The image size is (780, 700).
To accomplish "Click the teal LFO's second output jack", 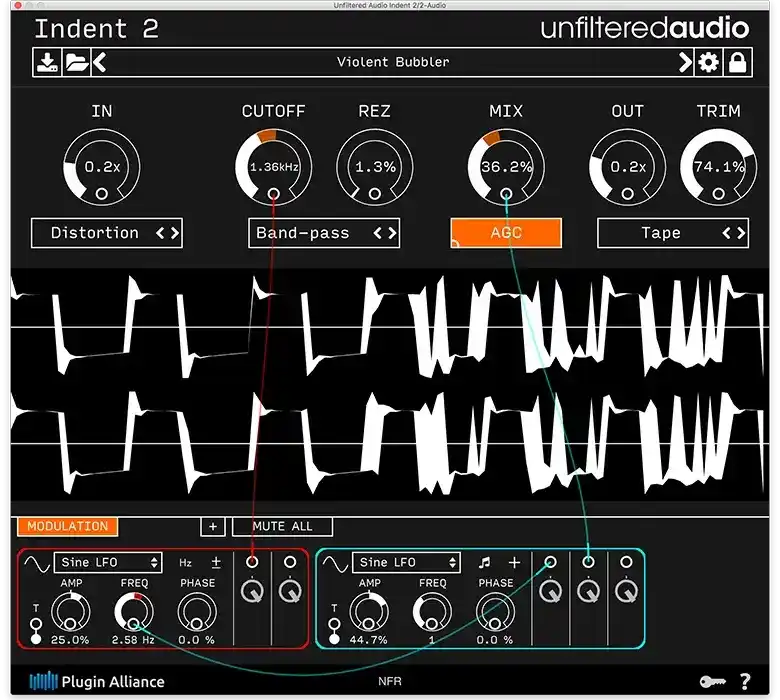I will tap(588, 562).
